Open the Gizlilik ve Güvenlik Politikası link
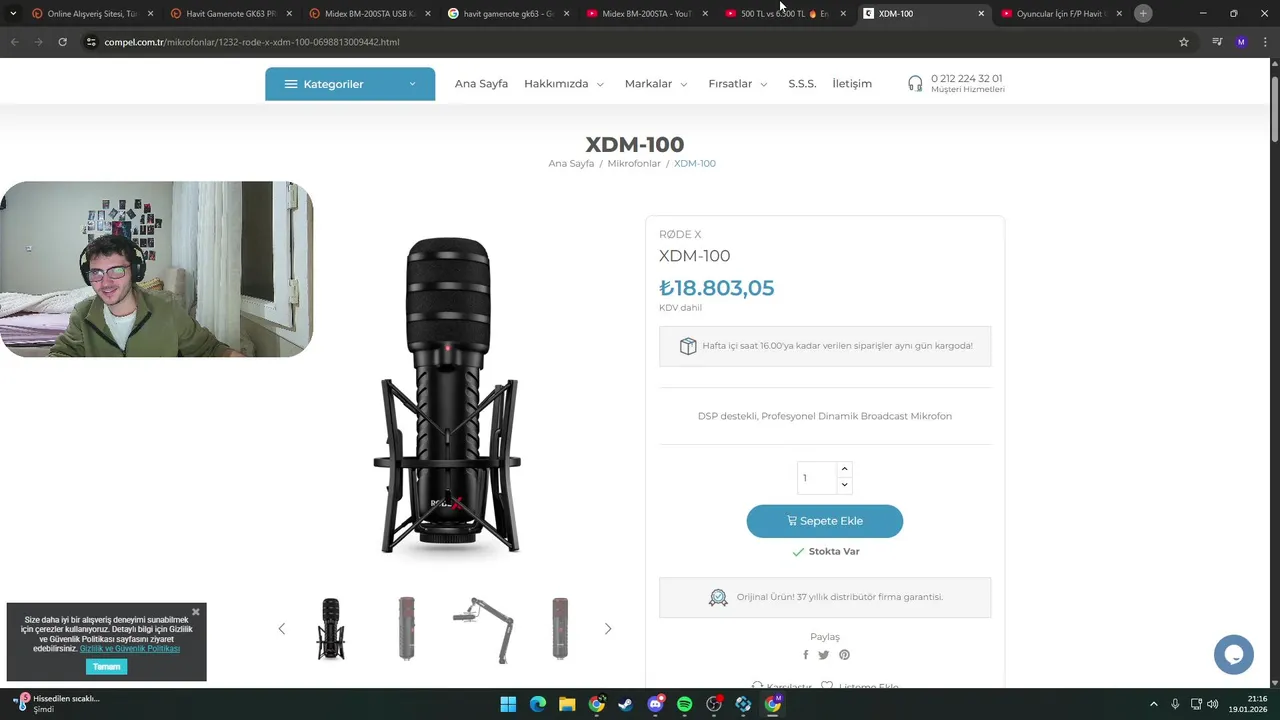The width and height of the screenshot is (1280, 720). 130,648
